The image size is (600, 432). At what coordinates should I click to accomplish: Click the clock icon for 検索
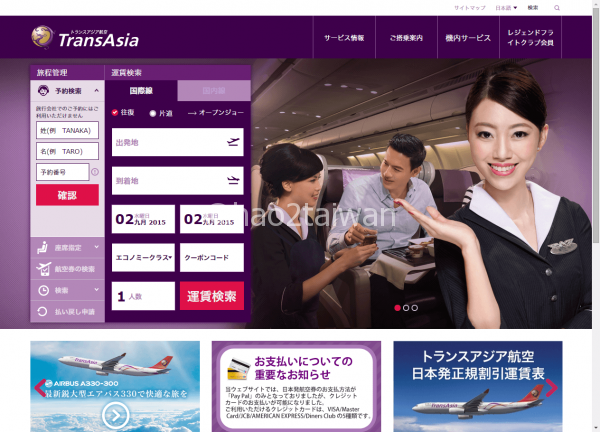44,291
